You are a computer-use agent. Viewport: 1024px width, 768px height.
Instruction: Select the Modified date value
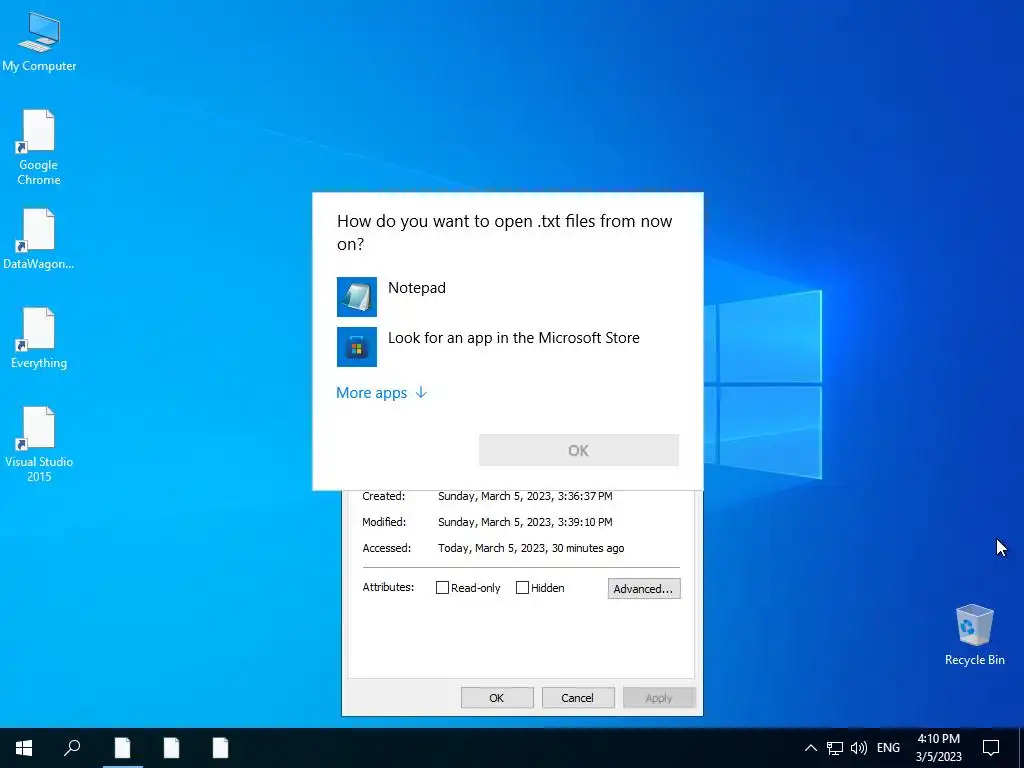[x=525, y=522]
